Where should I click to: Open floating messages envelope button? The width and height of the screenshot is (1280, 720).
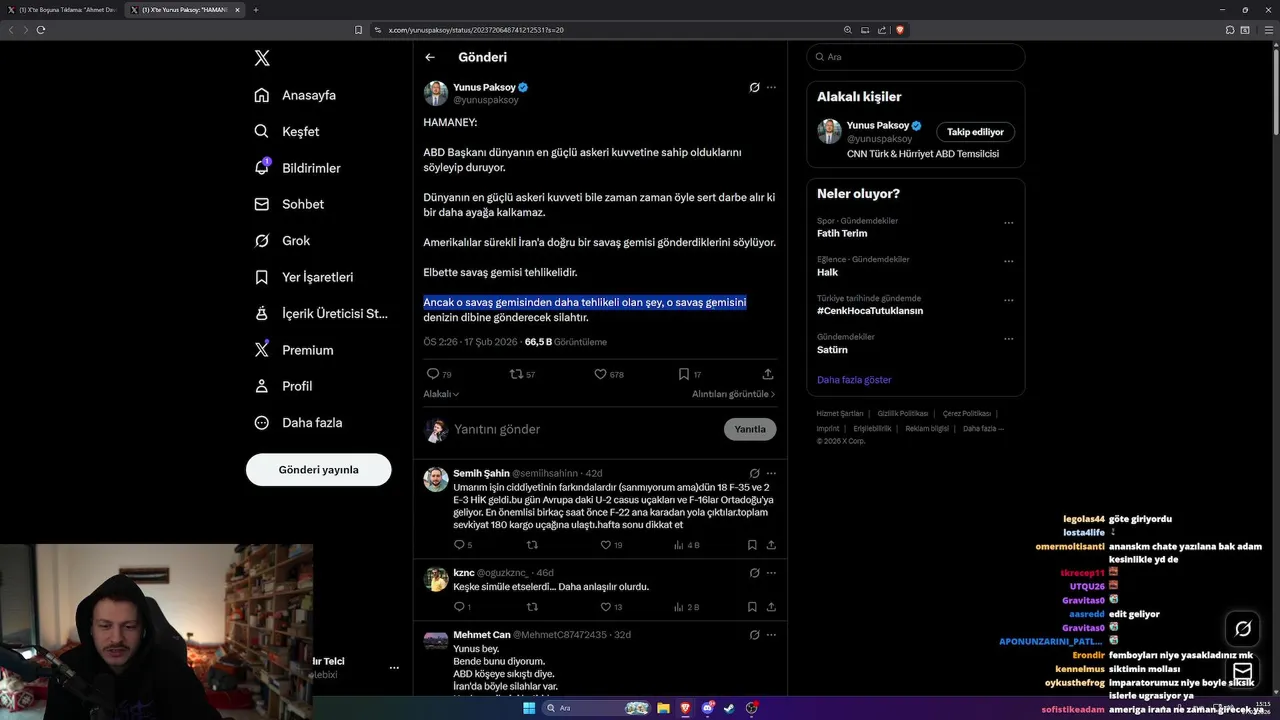point(1243,671)
